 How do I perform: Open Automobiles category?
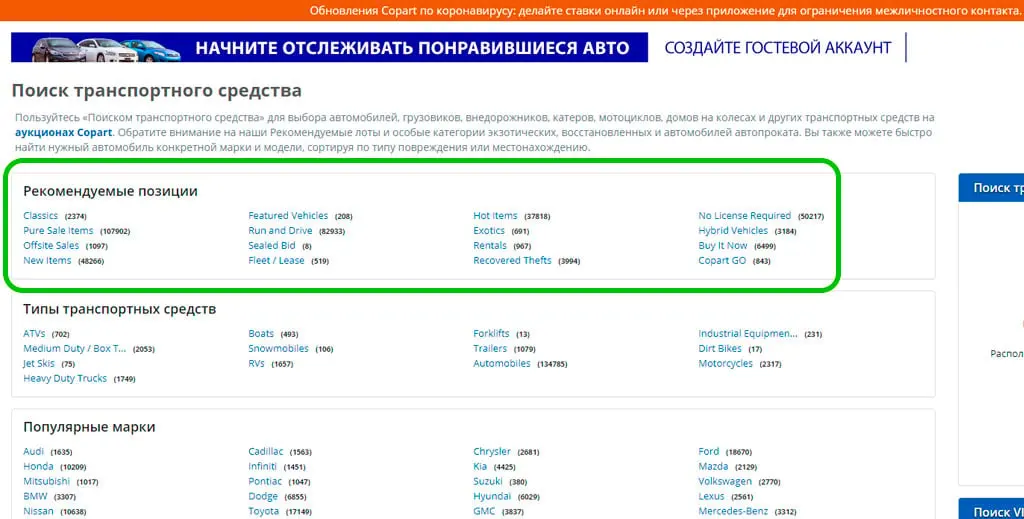click(502, 364)
